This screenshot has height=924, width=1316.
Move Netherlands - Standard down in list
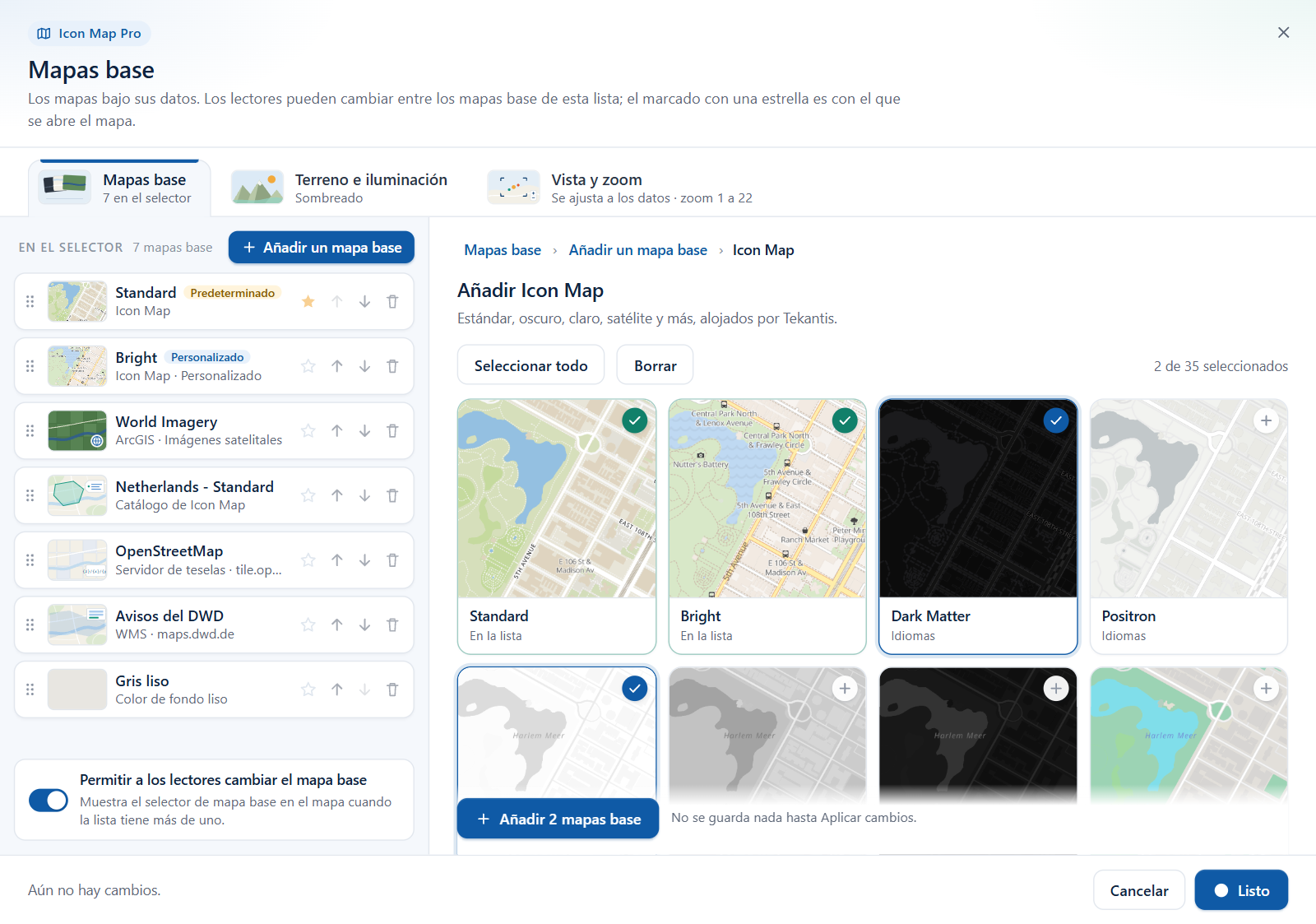click(x=364, y=495)
